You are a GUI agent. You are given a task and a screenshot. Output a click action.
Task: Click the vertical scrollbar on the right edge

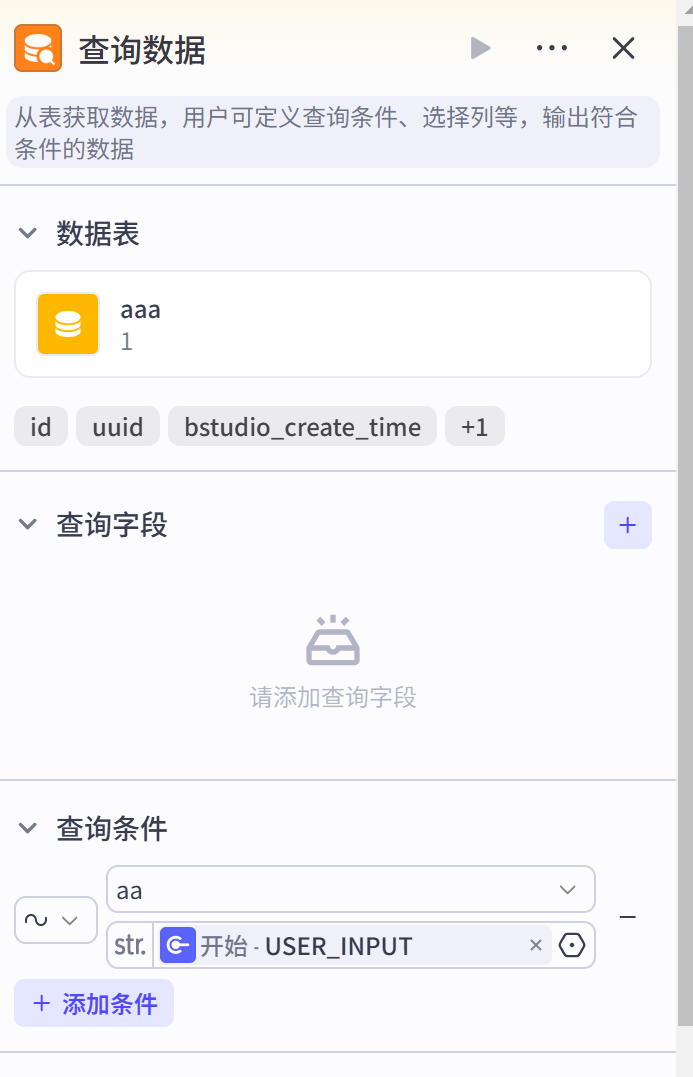click(x=687, y=500)
